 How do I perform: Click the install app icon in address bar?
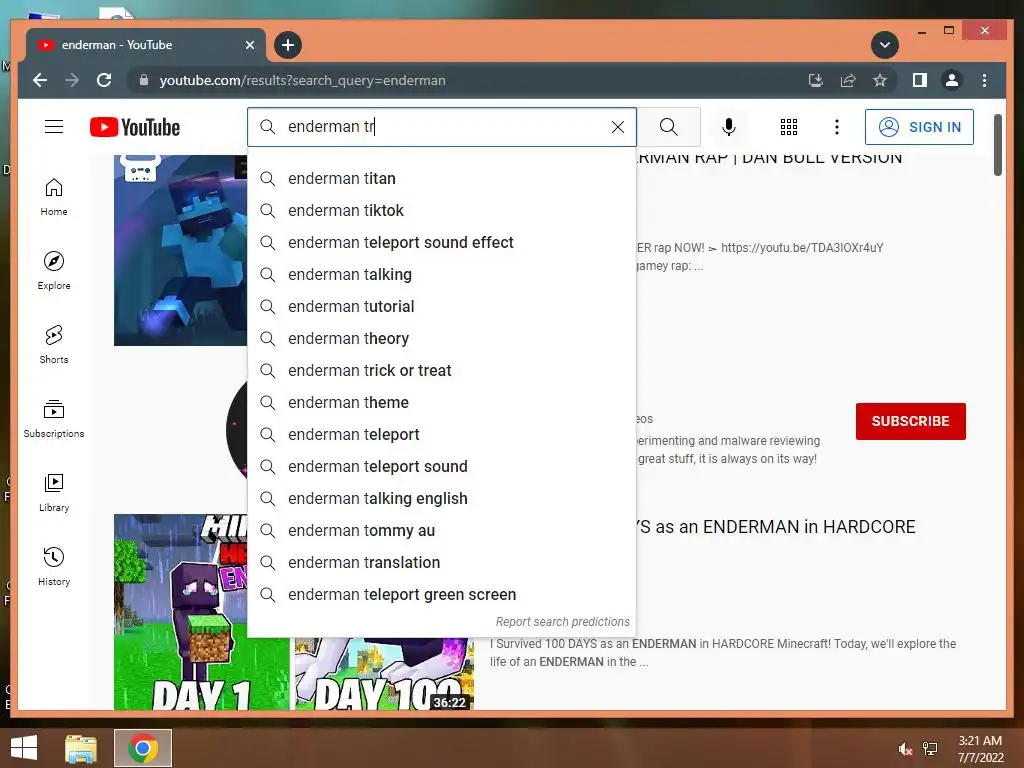[x=816, y=80]
